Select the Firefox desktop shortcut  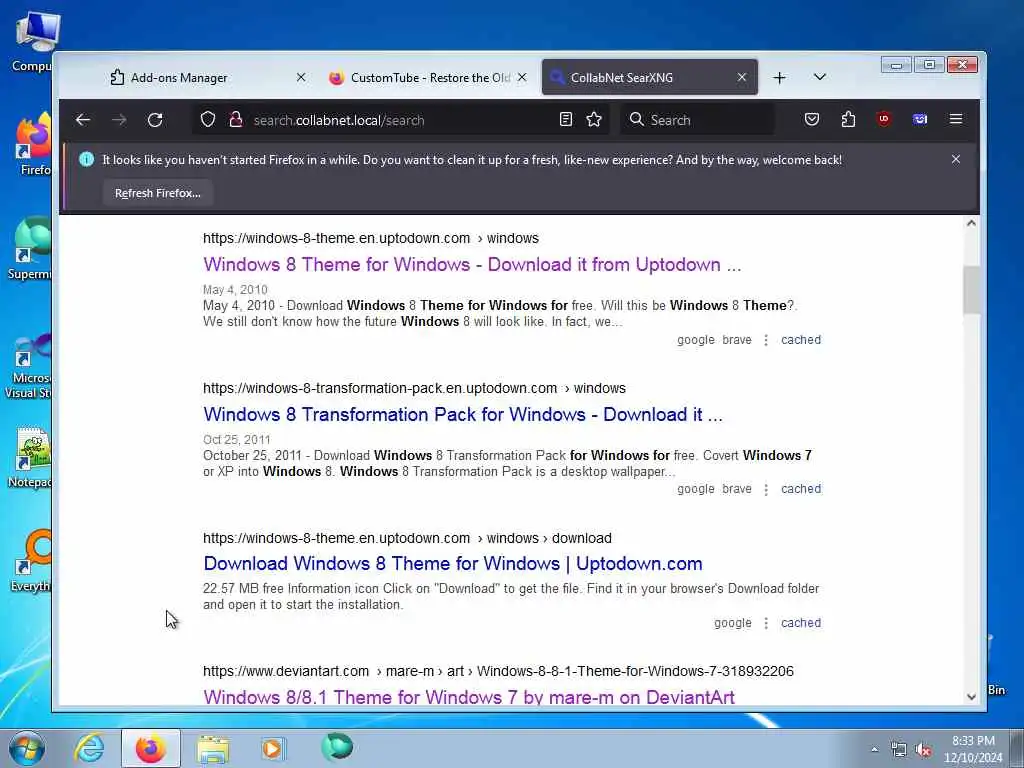(x=33, y=145)
